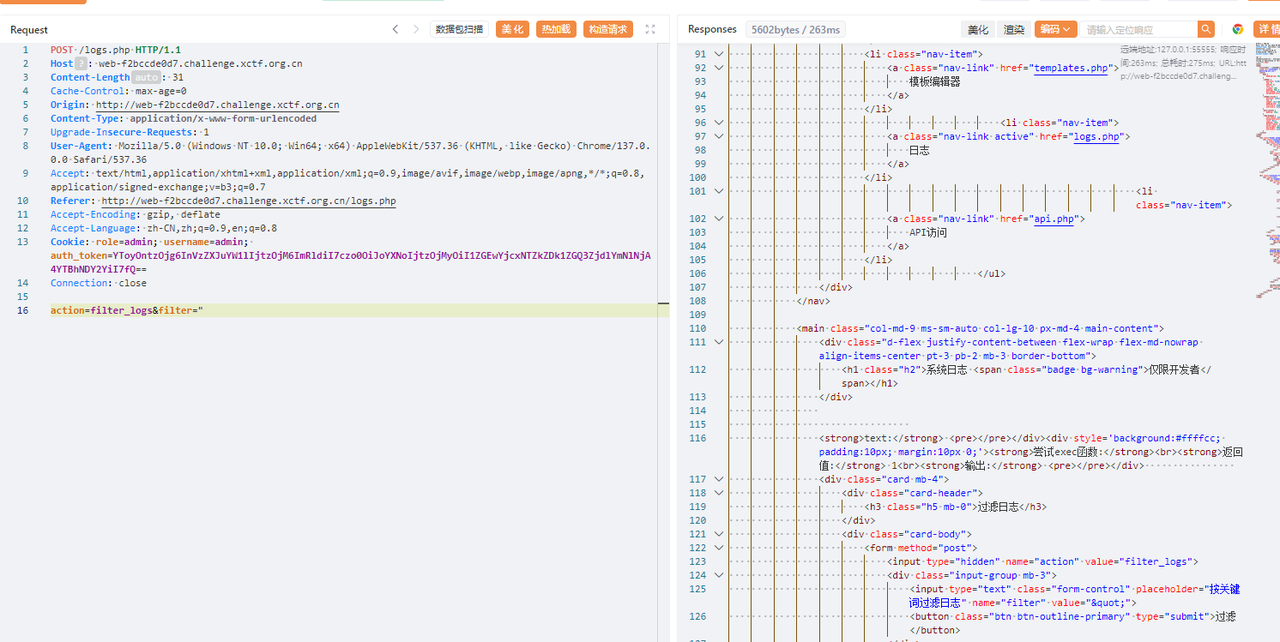Collapse the fold arrow at response line 111
Viewport: 1280px width, 642px height.
pyautogui.click(x=718, y=342)
